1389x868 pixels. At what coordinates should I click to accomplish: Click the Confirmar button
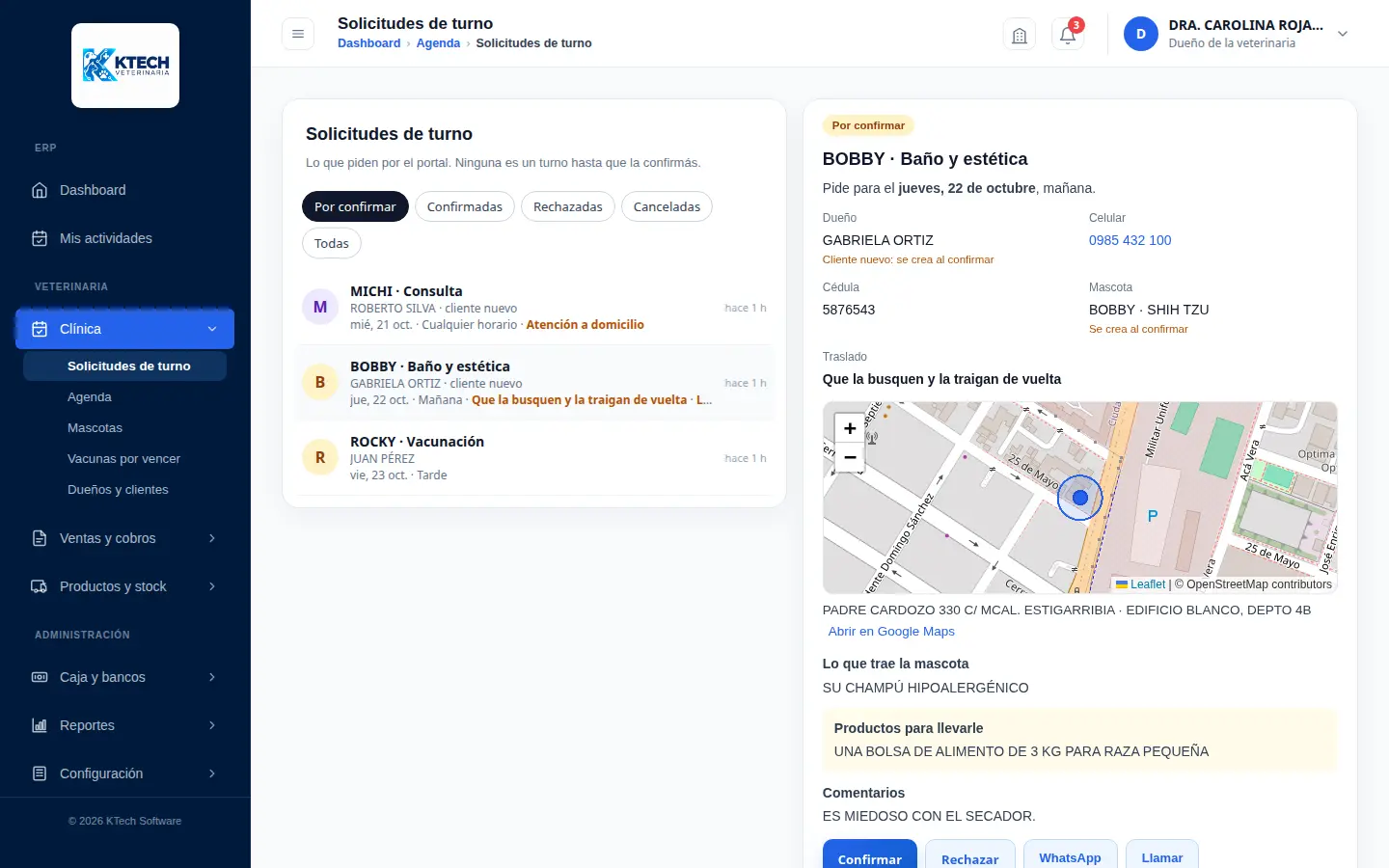click(x=870, y=854)
